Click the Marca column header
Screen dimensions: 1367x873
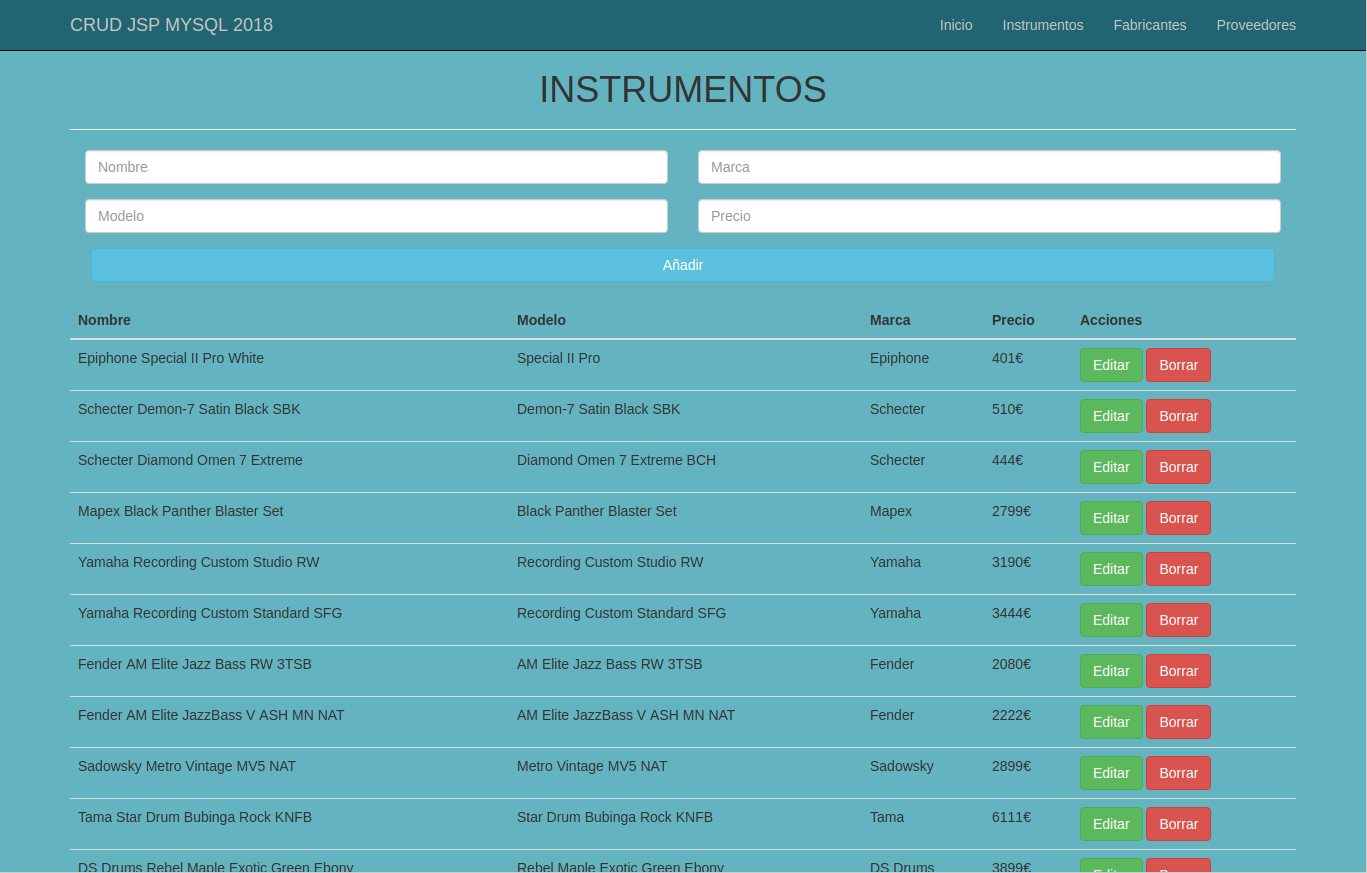[890, 320]
